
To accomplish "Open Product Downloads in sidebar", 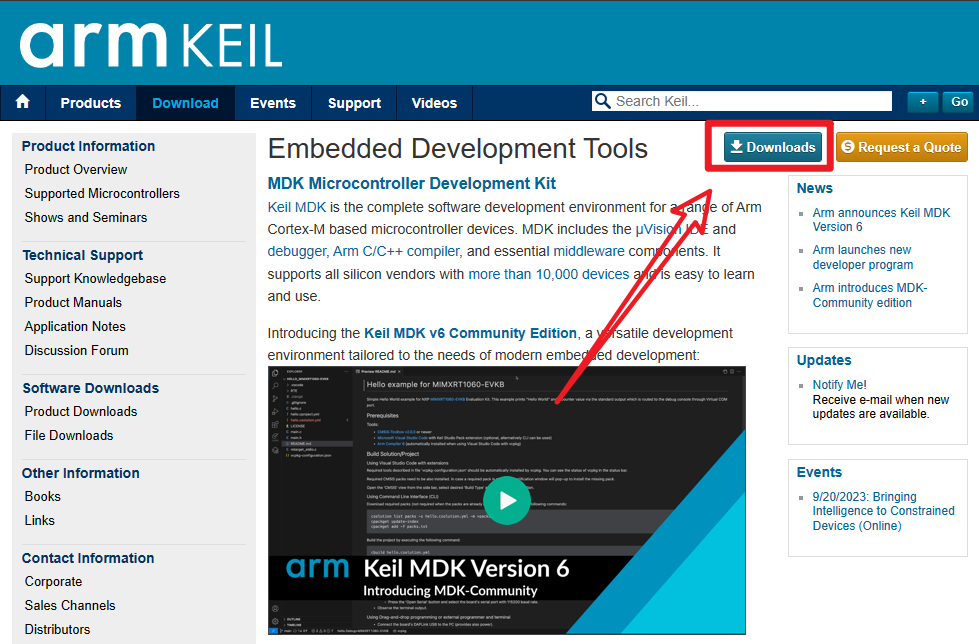I will click(x=81, y=411).
